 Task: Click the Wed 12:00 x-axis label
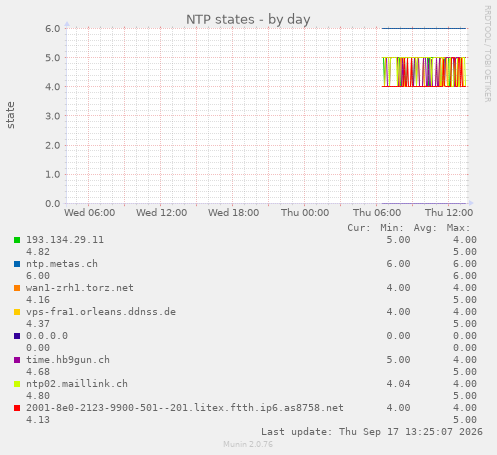tap(162, 213)
